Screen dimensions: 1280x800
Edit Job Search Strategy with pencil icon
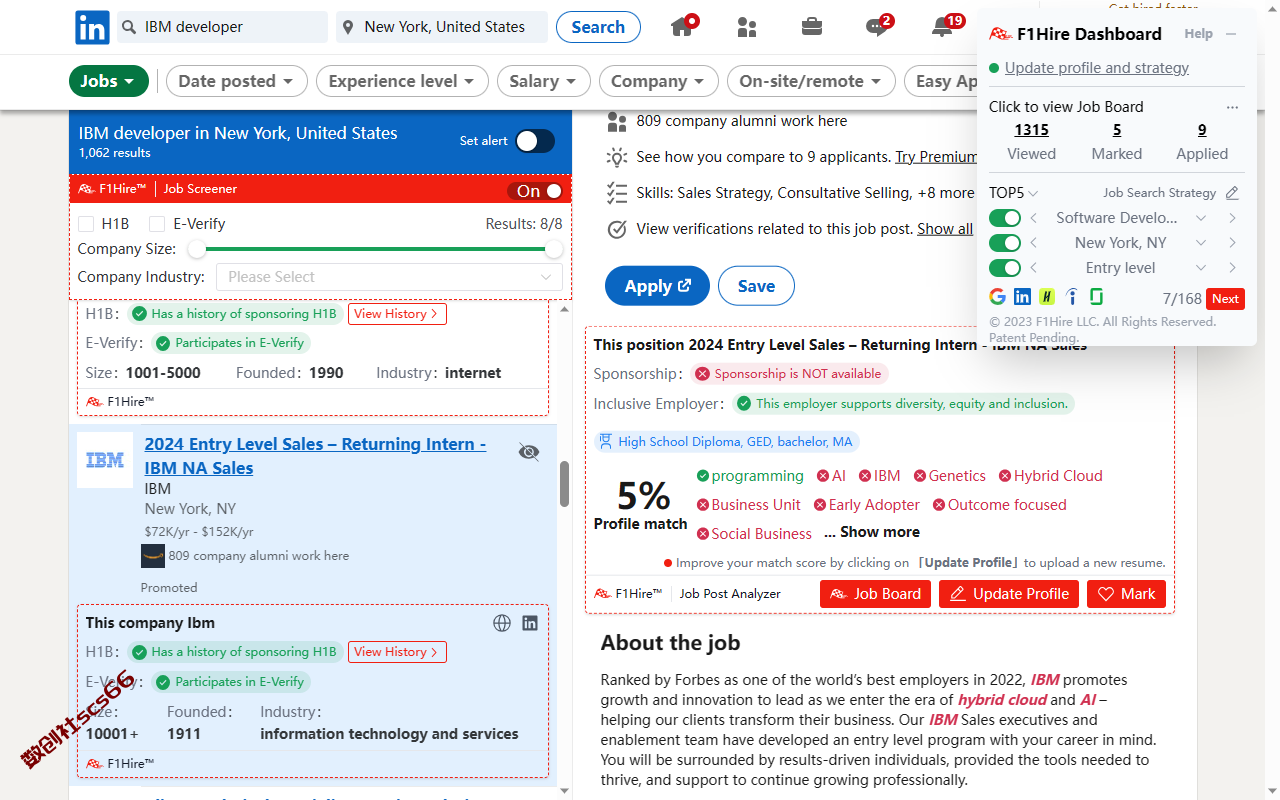pyautogui.click(x=1232, y=193)
